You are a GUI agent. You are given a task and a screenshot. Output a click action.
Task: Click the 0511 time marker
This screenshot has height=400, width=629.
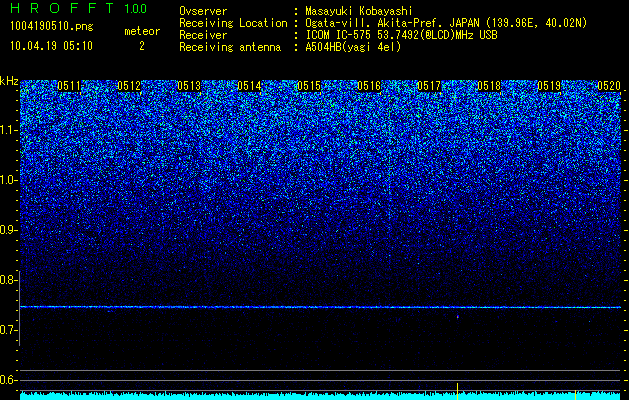[x=69, y=86]
